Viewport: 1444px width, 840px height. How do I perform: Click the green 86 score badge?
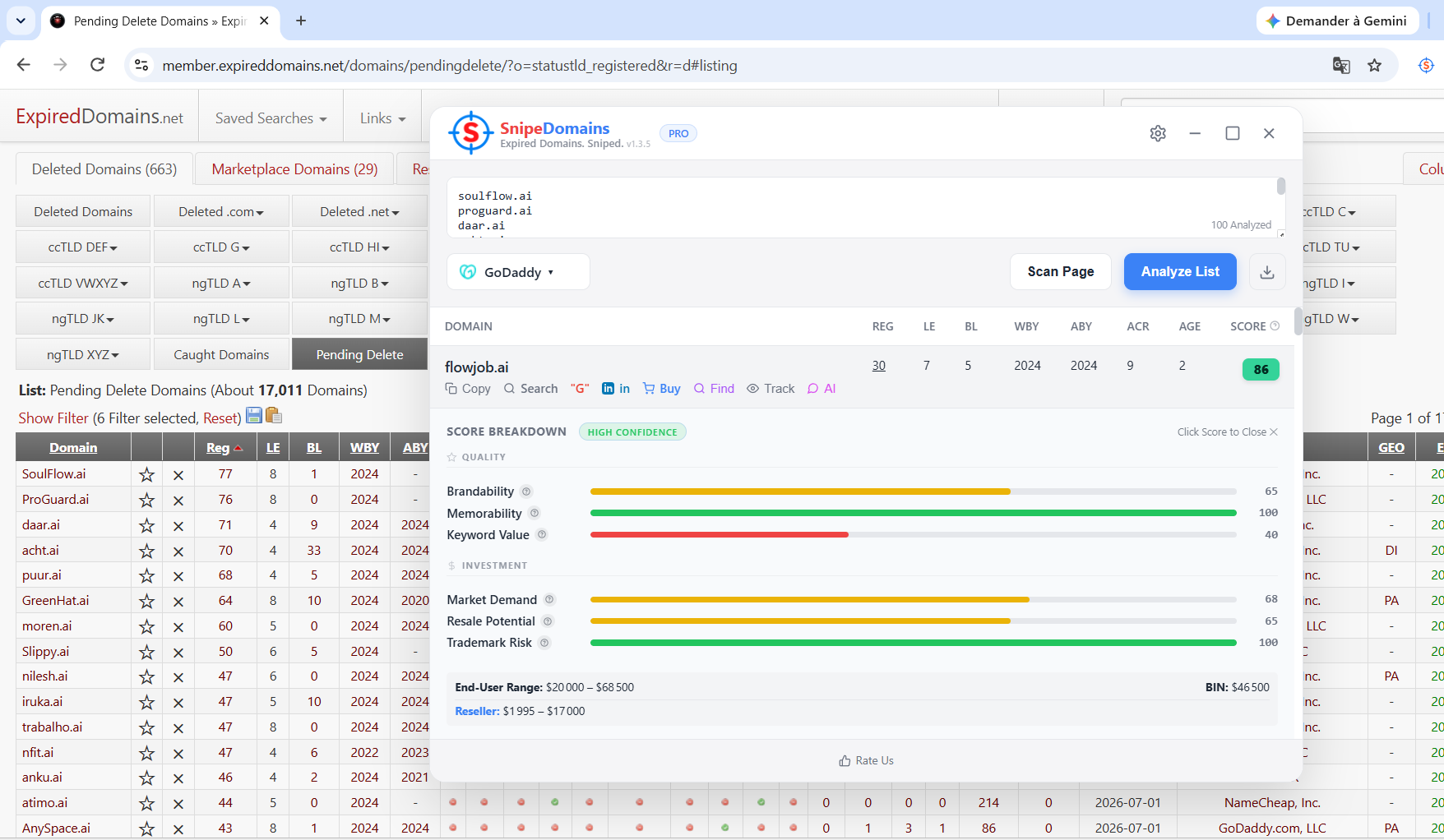[1261, 370]
